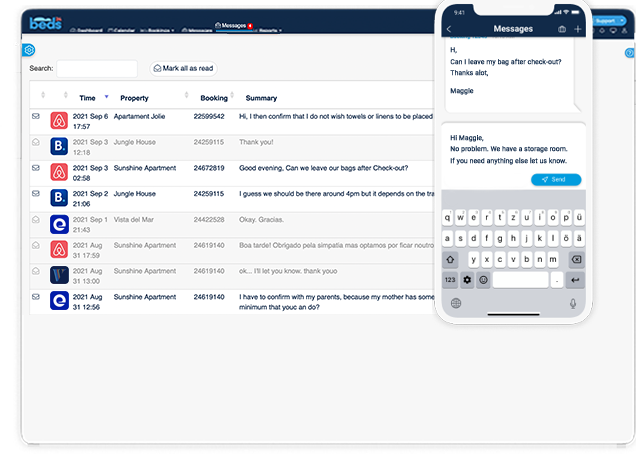Click the Messages tab envelope icon in navbar

coord(218,25)
